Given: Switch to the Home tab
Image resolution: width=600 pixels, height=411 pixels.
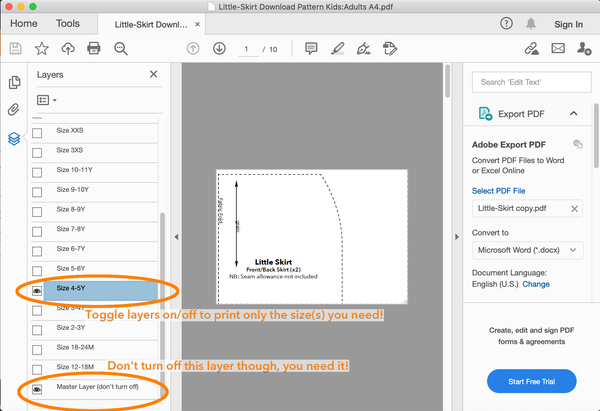Looking at the screenshot, I should (x=24, y=23).
